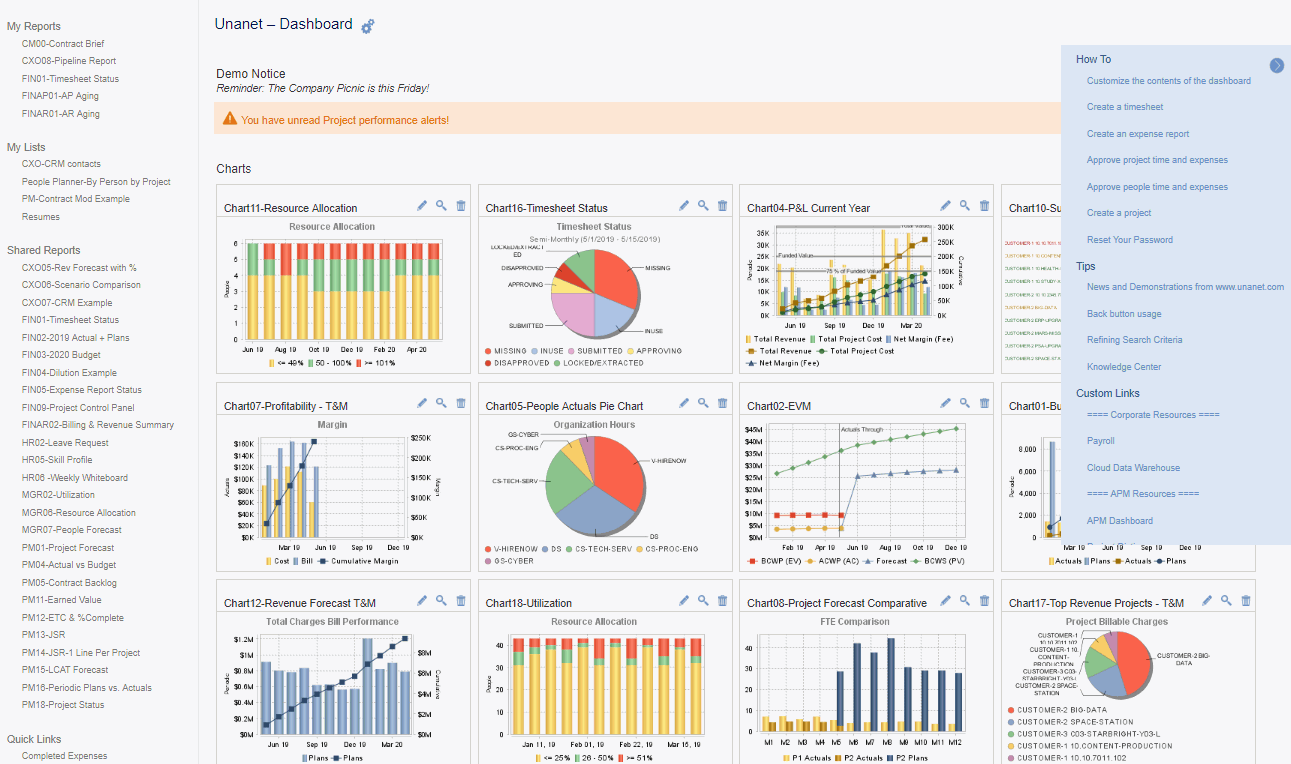Open CXO08-Pipeline Report link
Screen dimensions: 1291x764
tap(69, 61)
